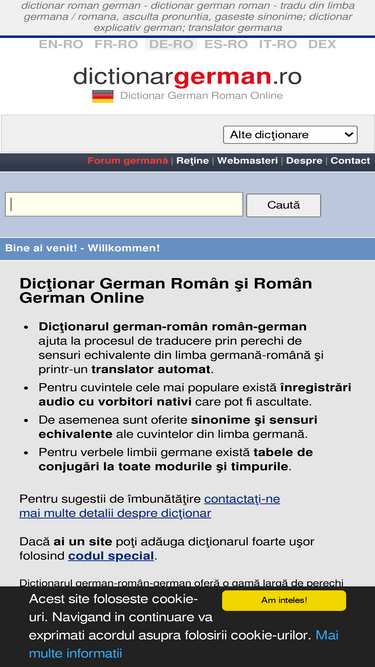
Task: Click the German flag icon
Action: point(103,96)
